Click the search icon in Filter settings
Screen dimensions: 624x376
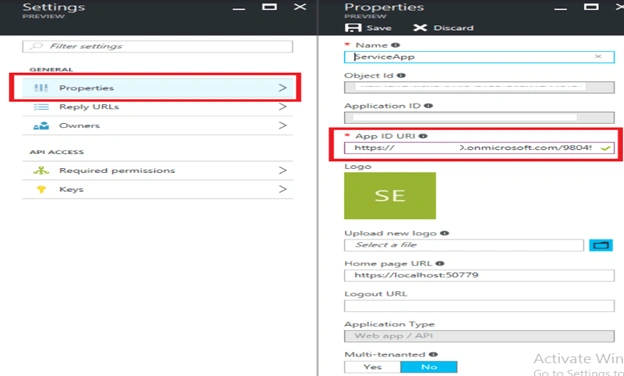[x=36, y=46]
